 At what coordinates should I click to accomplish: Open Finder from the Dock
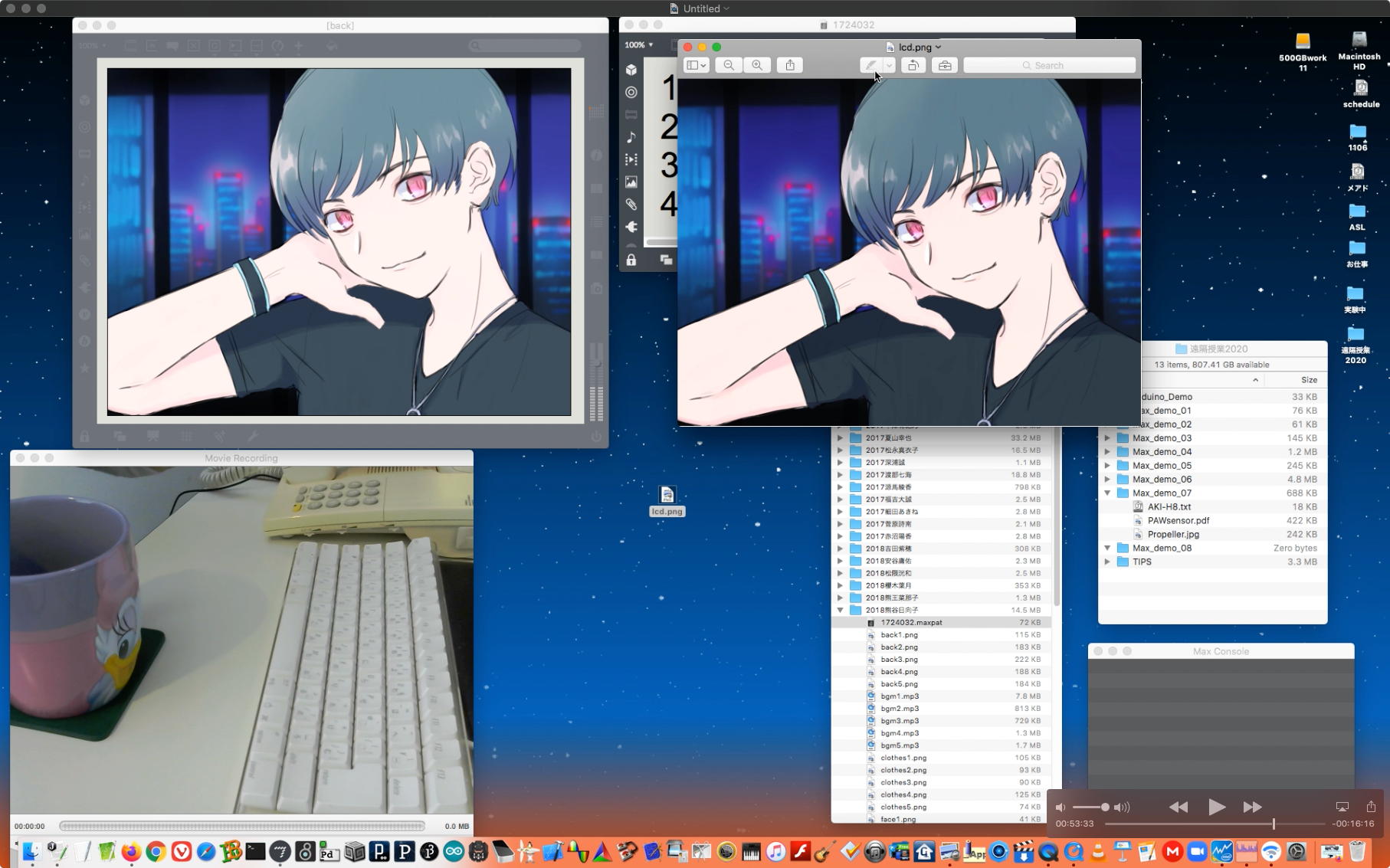(x=31, y=851)
